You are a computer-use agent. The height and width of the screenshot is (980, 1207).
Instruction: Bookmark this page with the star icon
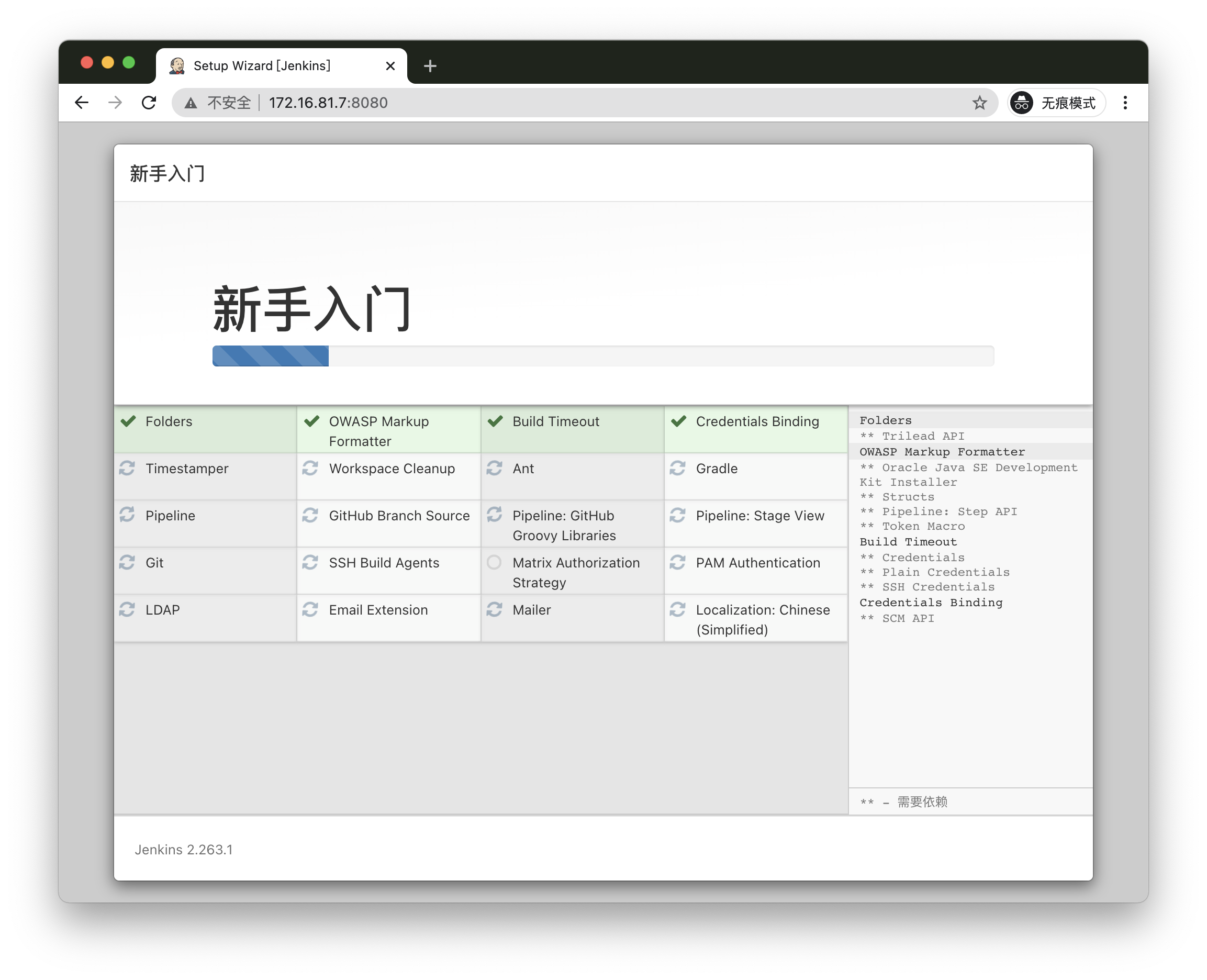(x=979, y=102)
